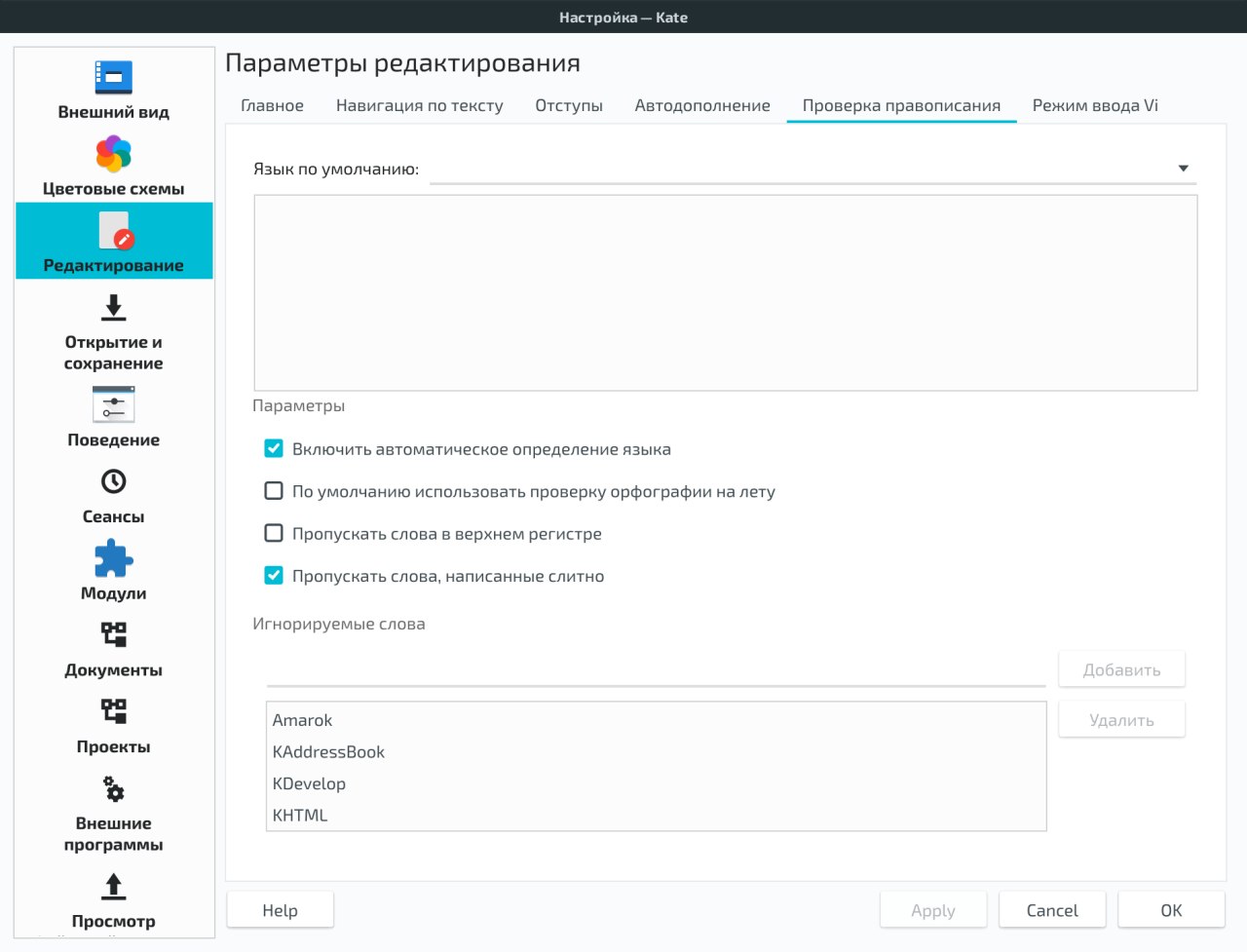Enable on-the-fly spell checking by default
The image size is (1247, 952).
[x=274, y=491]
